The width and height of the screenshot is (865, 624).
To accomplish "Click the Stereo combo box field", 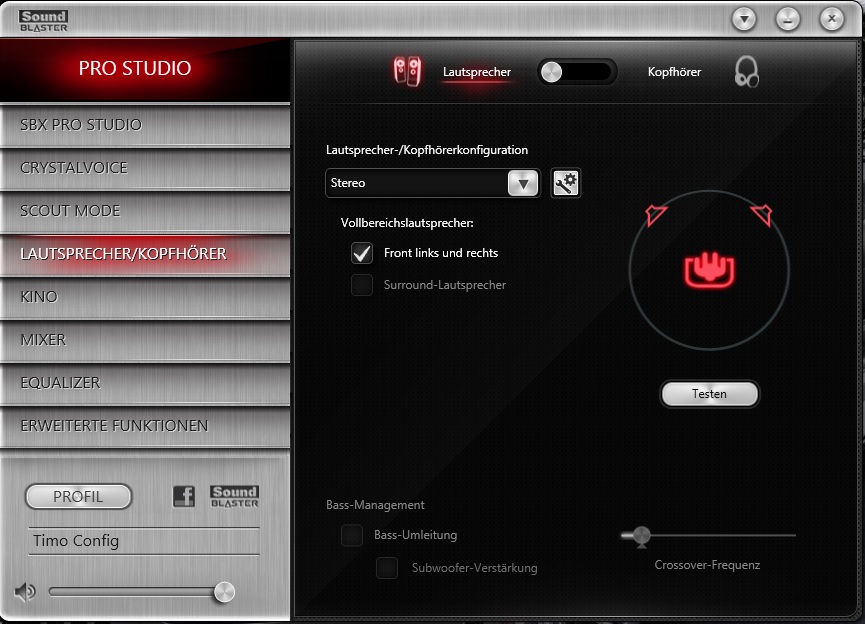I will (x=432, y=183).
